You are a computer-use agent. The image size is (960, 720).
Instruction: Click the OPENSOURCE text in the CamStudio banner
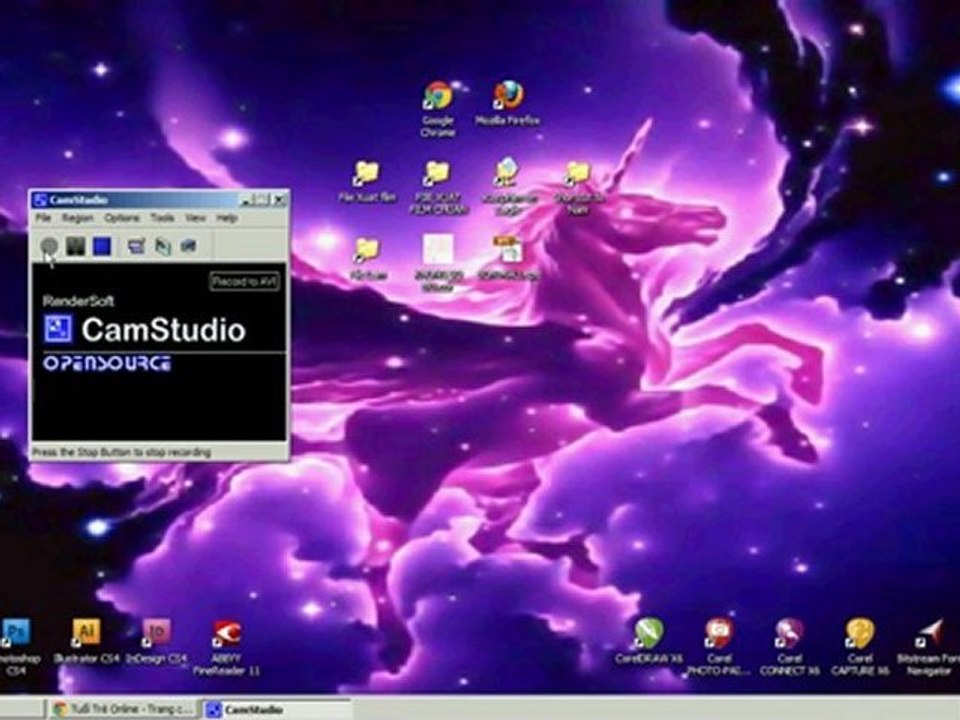coord(107,364)
